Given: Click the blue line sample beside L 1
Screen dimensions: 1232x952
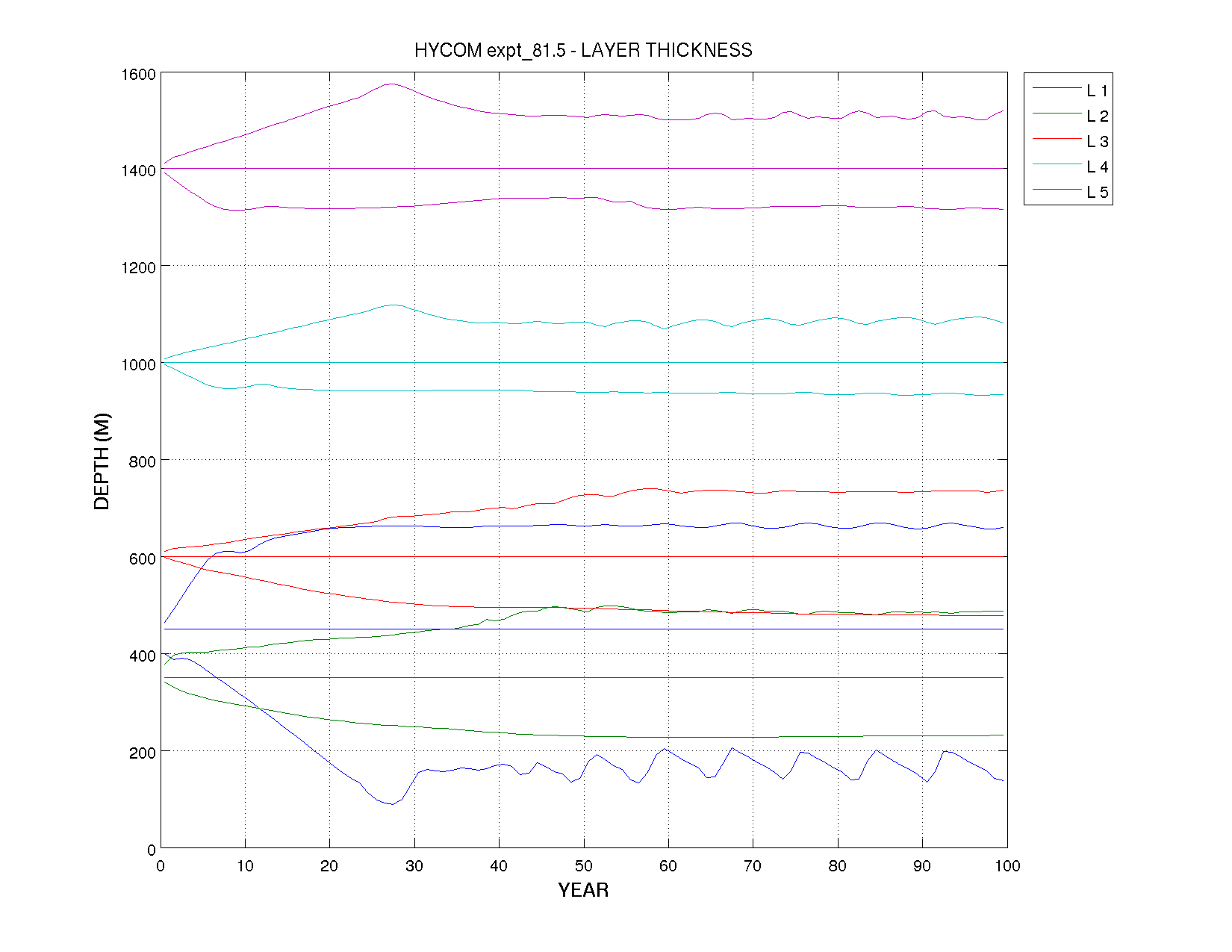Looking at the screenshot, I should point(1057,88).
